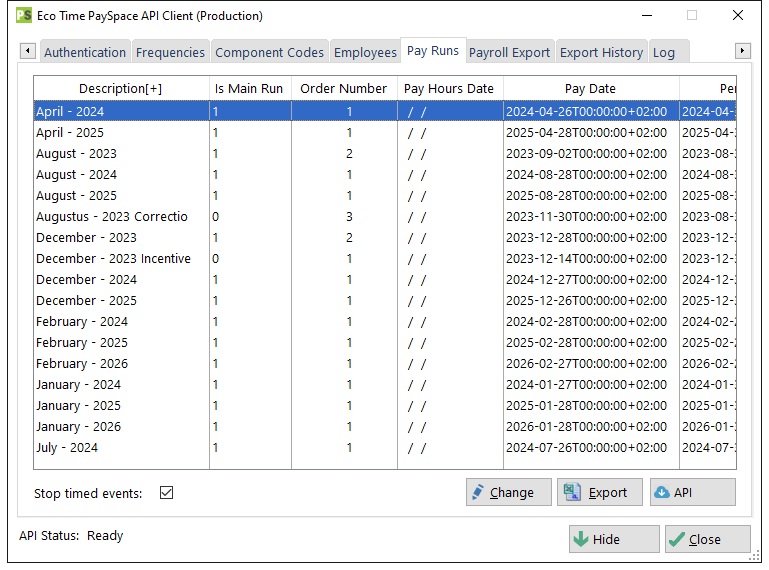Click the API Status: Ready text
Image resolution: width=769 pixels, height=570 pixels.
(71, 536)
